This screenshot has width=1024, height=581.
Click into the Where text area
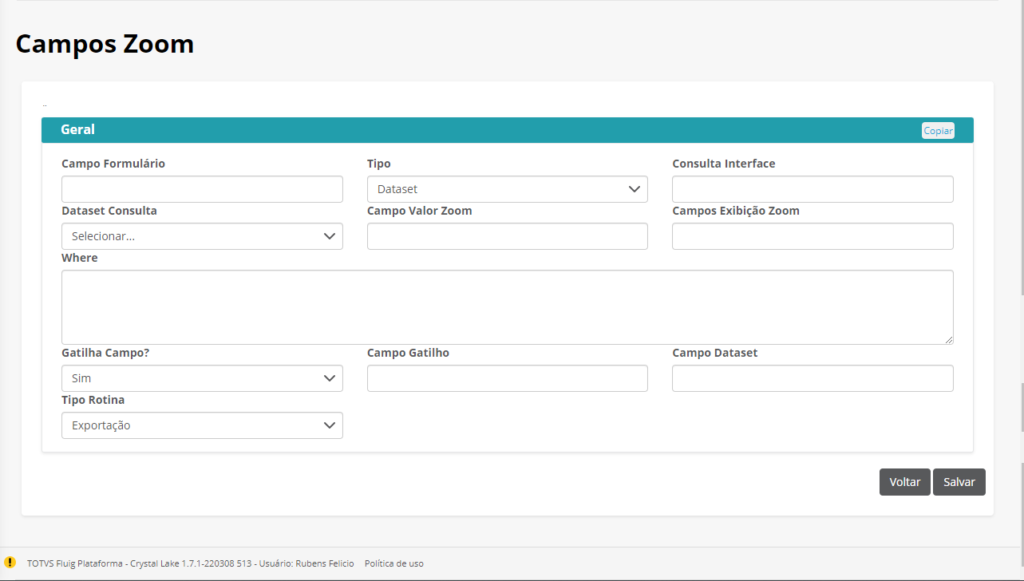pos(507,307)
